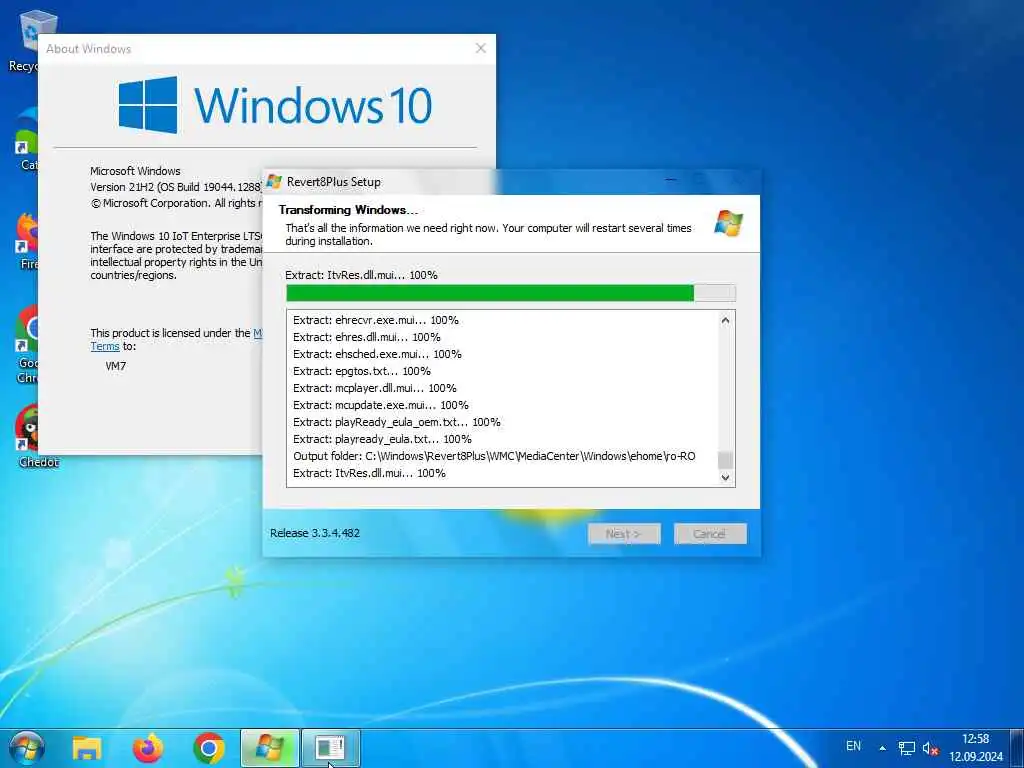Click the Revert8Plus Setup title bar icon

pyautogui.click(x=274, y=182)
